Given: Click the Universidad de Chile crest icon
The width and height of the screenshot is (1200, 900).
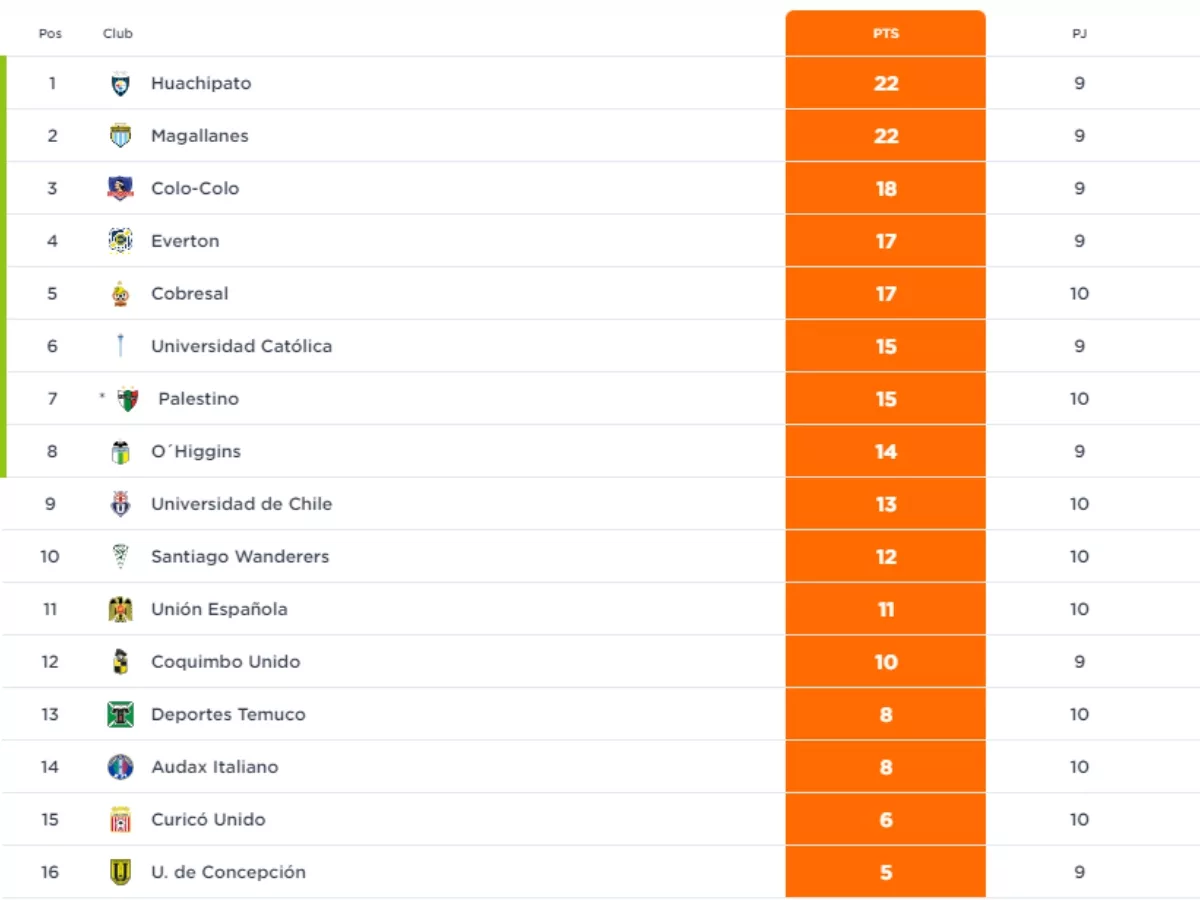Looking at the screenshot, I should tap(120, 504).
